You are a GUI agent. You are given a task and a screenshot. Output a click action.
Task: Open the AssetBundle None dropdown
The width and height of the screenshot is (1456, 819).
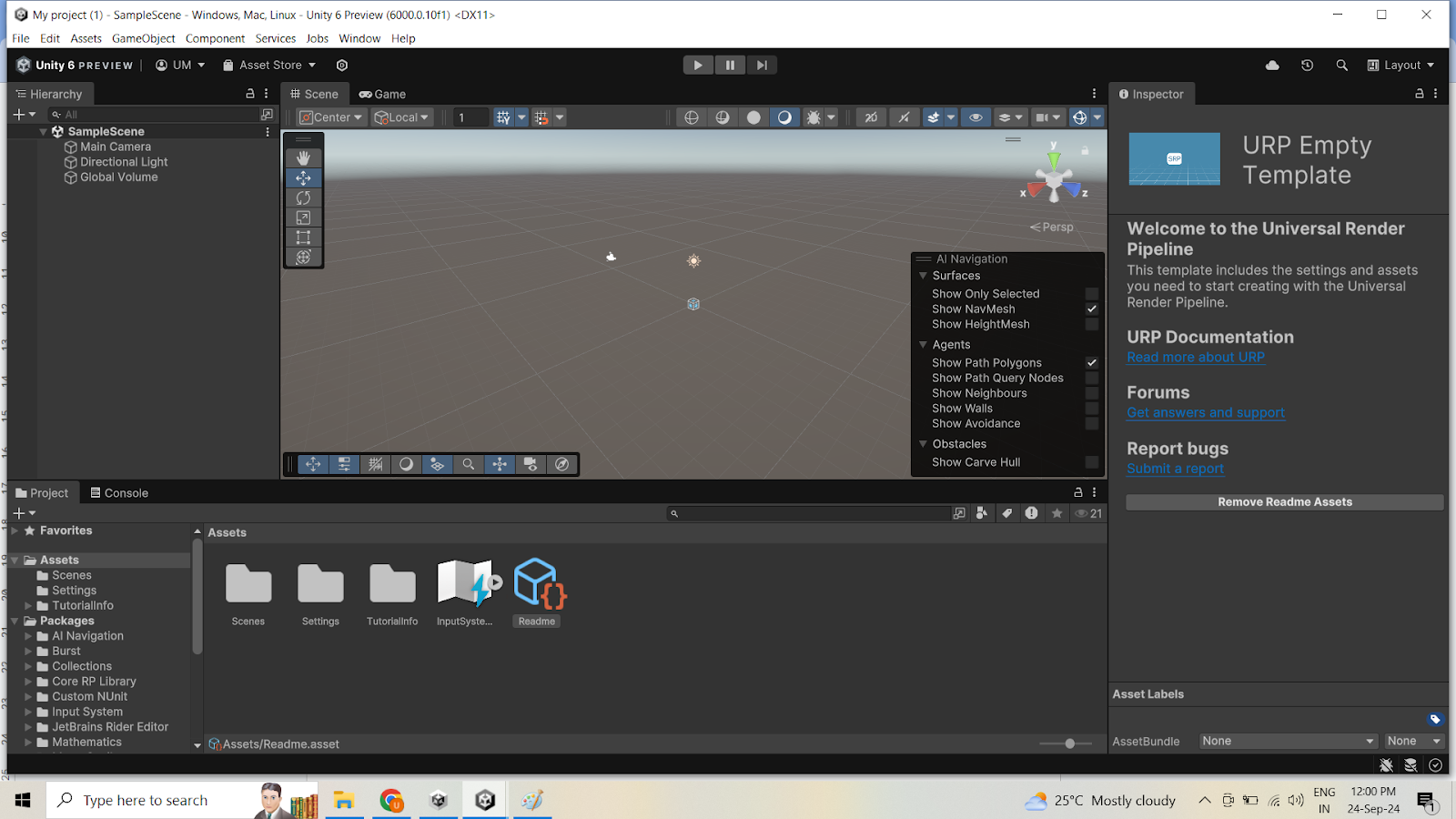1288,741
